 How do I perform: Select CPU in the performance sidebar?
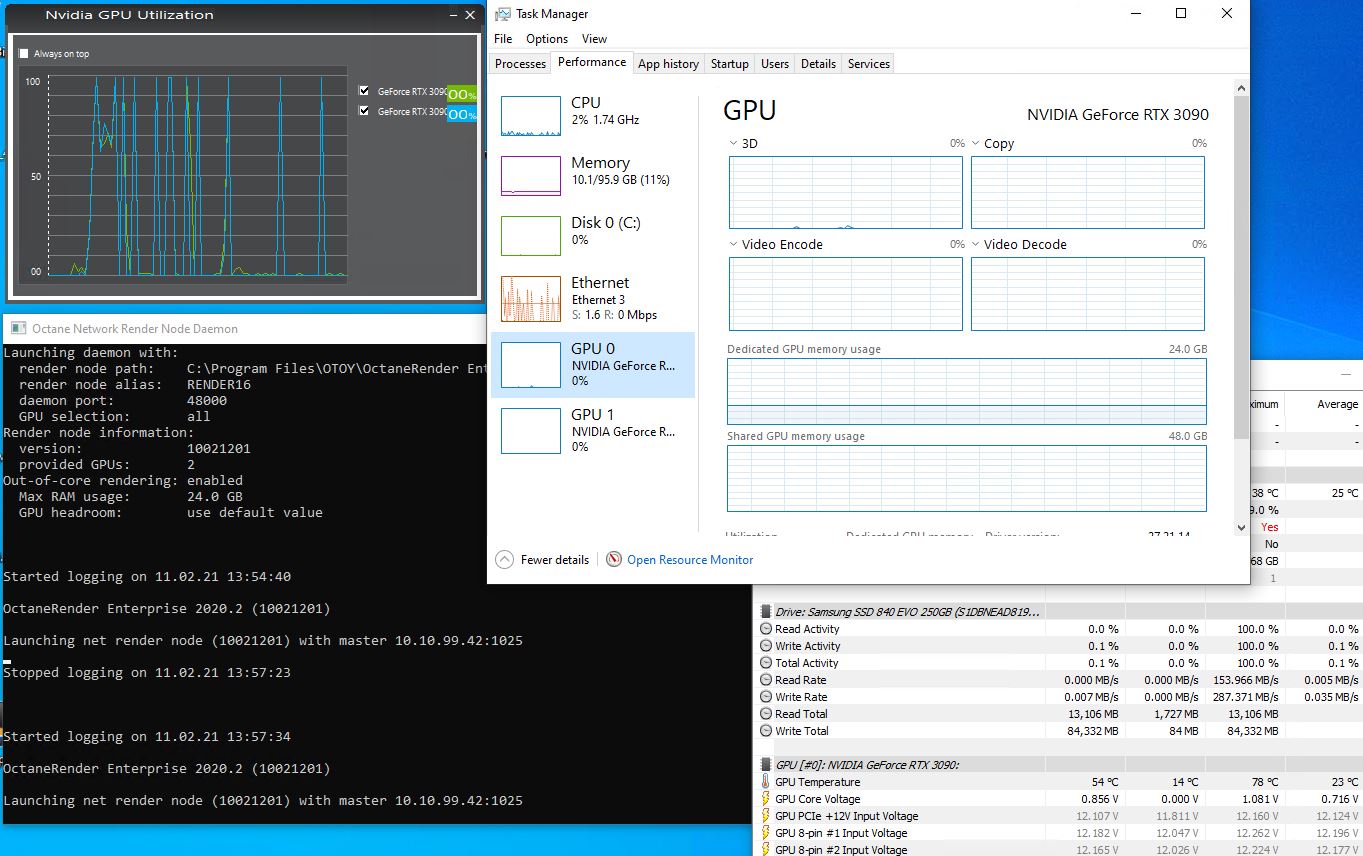(x=592, y=116)
